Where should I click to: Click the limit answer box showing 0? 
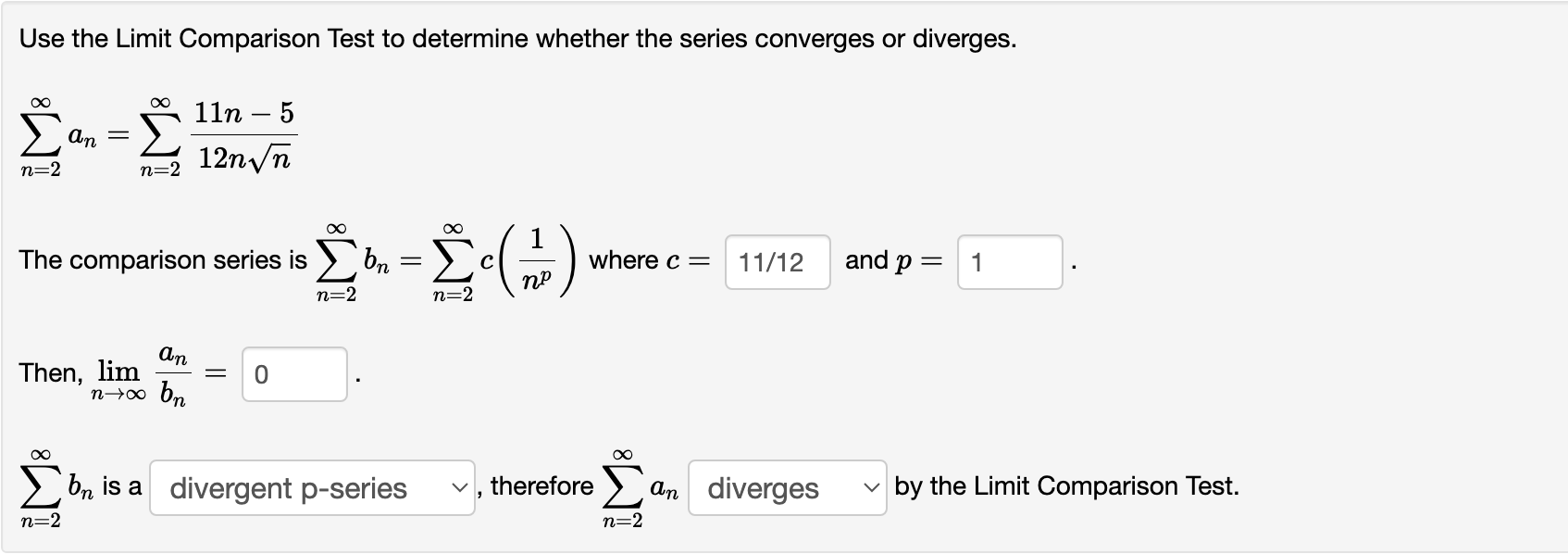coord(294,376)
